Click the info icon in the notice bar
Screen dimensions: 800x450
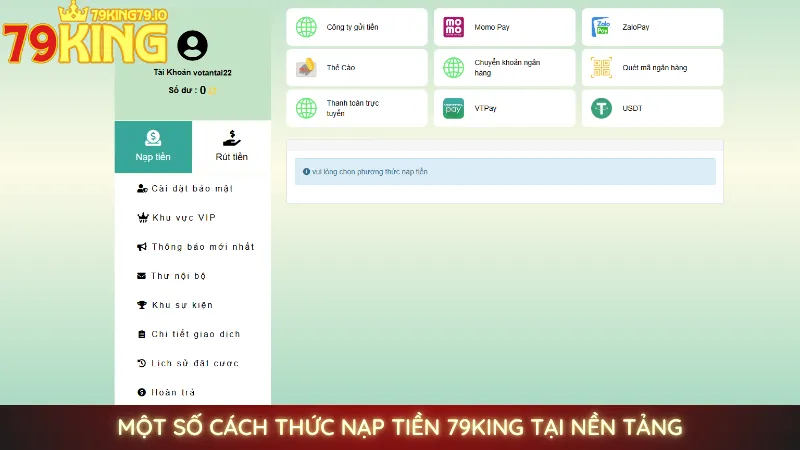[306, 172]
